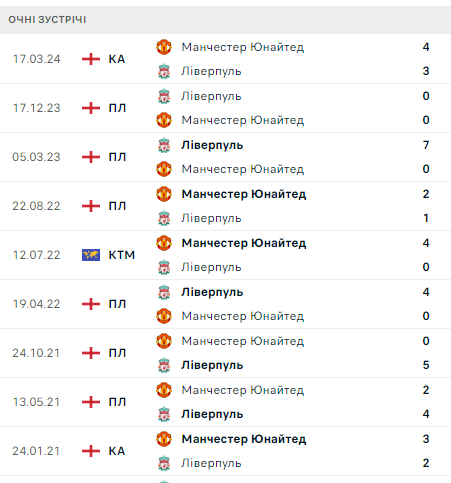Click England flag icon beside 19.04.22

coord(91,304)
